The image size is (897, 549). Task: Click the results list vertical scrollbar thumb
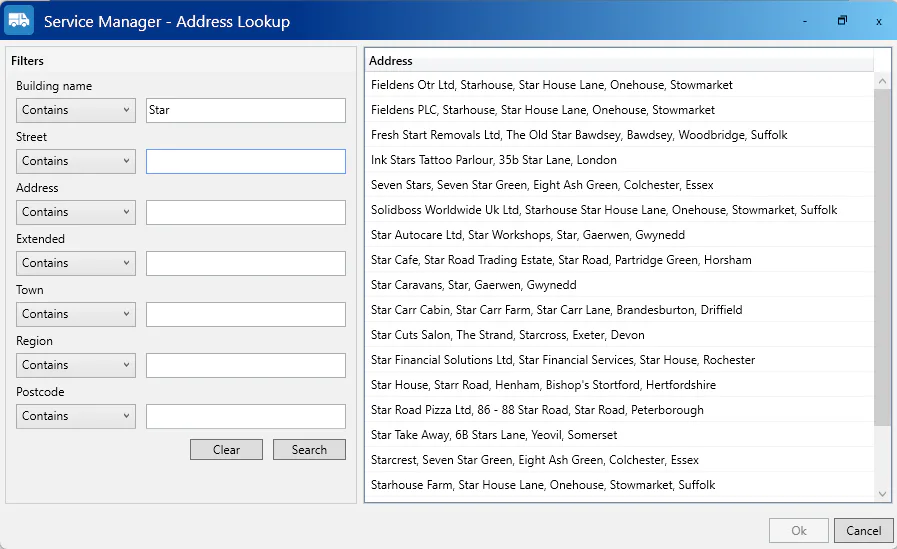[x=882, y=257]
